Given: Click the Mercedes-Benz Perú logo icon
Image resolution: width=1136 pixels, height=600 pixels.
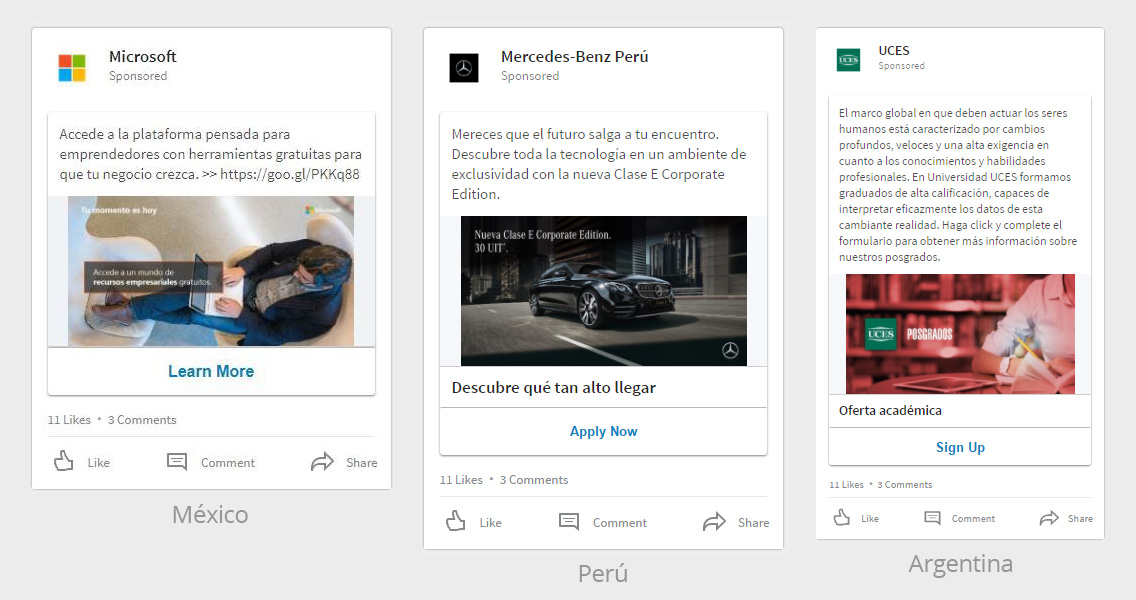Looking at the screenshot, I should point(464,68).
